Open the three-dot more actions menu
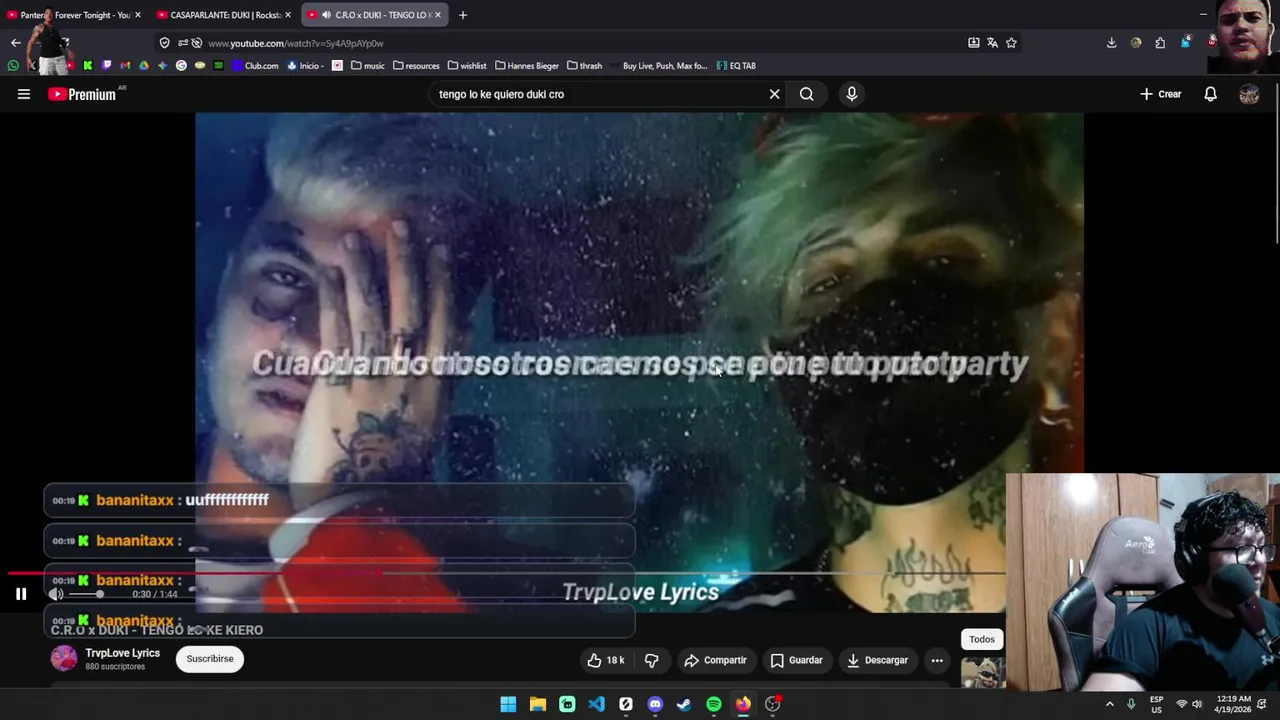 937,660
